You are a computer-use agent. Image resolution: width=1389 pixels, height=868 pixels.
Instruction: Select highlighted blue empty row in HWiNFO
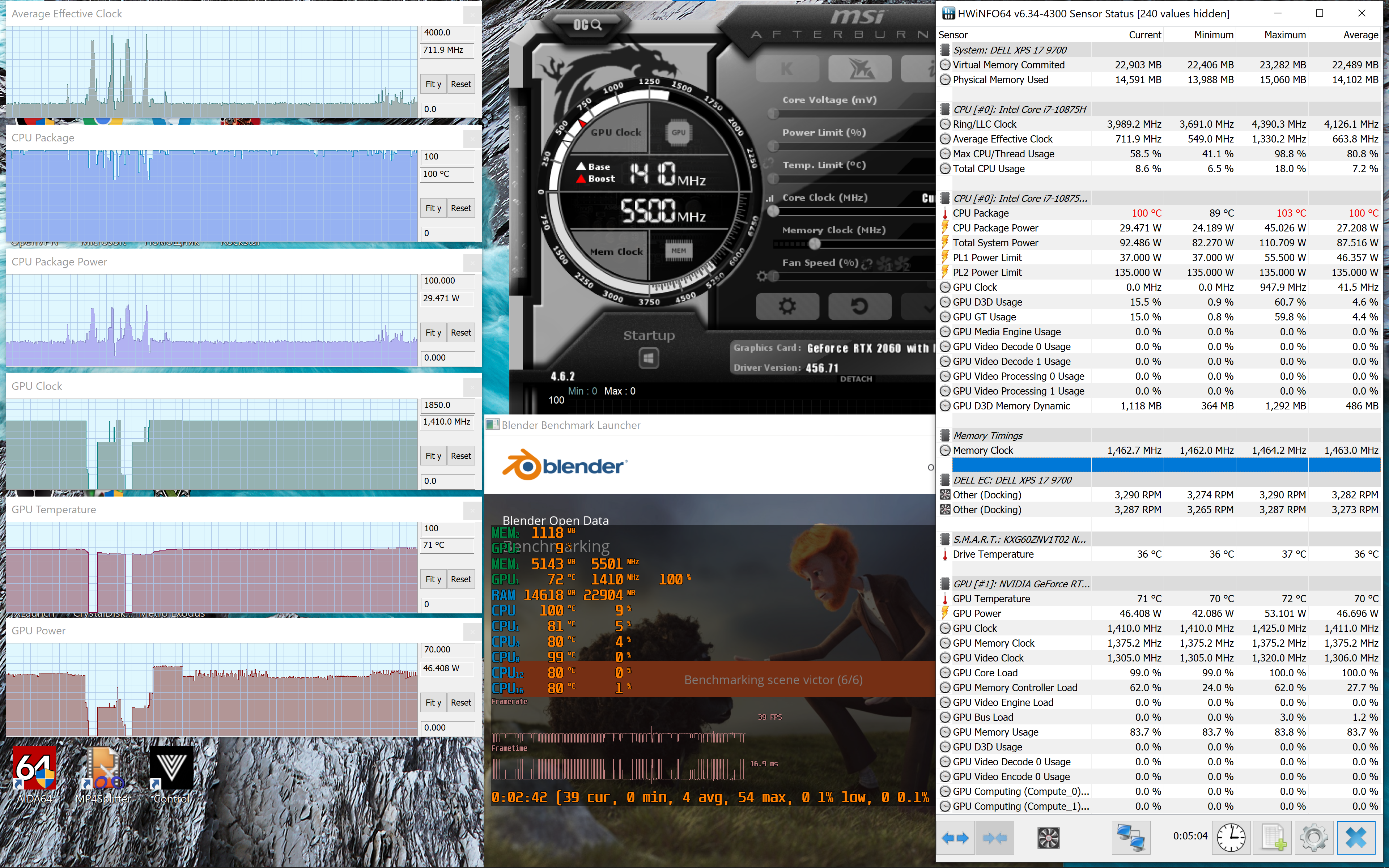1166,465
